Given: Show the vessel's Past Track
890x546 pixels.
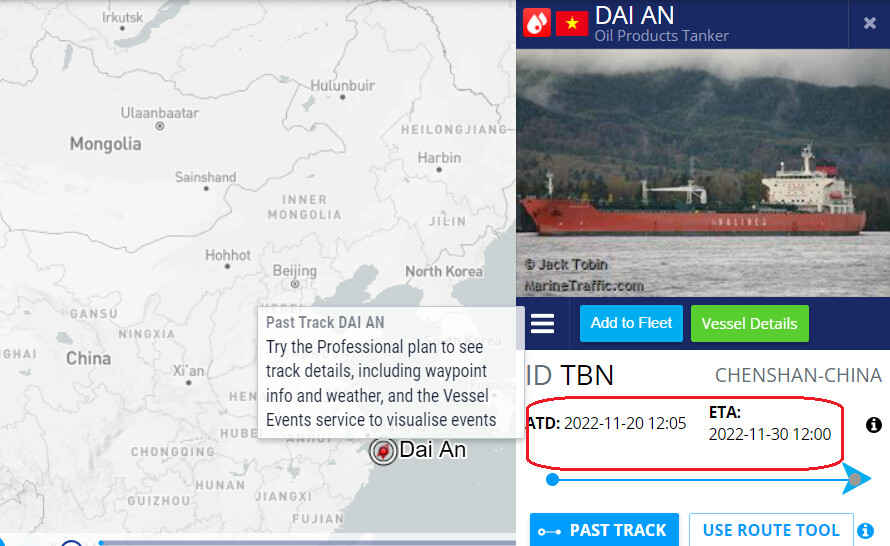Looking at the screenshot, I should 604,530.
